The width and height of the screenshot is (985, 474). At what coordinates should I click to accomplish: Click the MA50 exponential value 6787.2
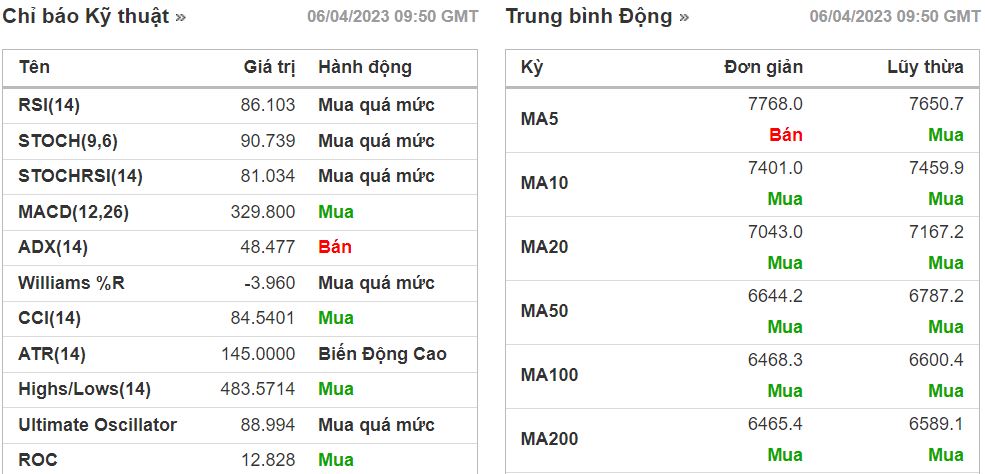pyautogui.click(x=936, y=296)
